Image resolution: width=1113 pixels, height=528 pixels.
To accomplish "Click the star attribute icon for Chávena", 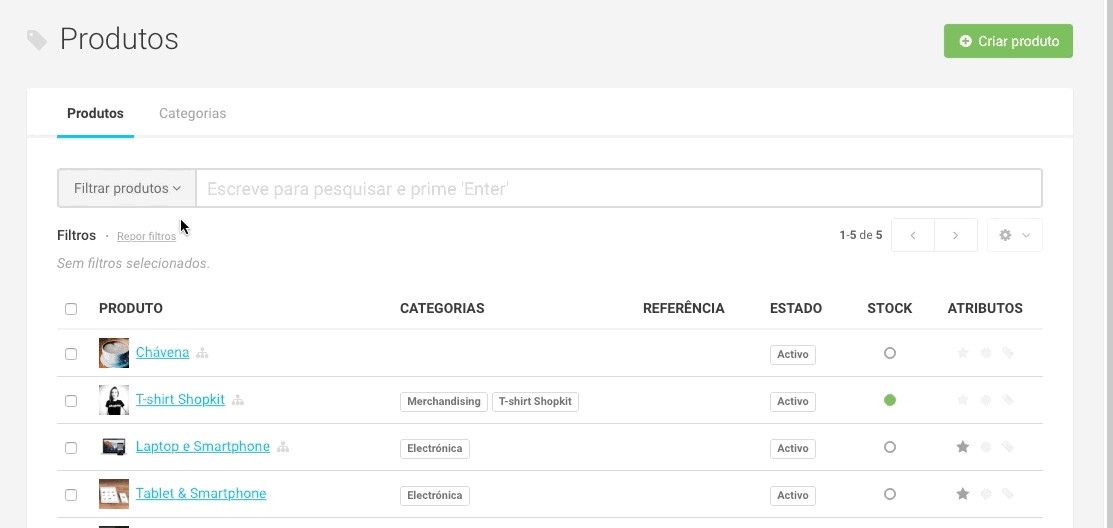I will 963,353.
